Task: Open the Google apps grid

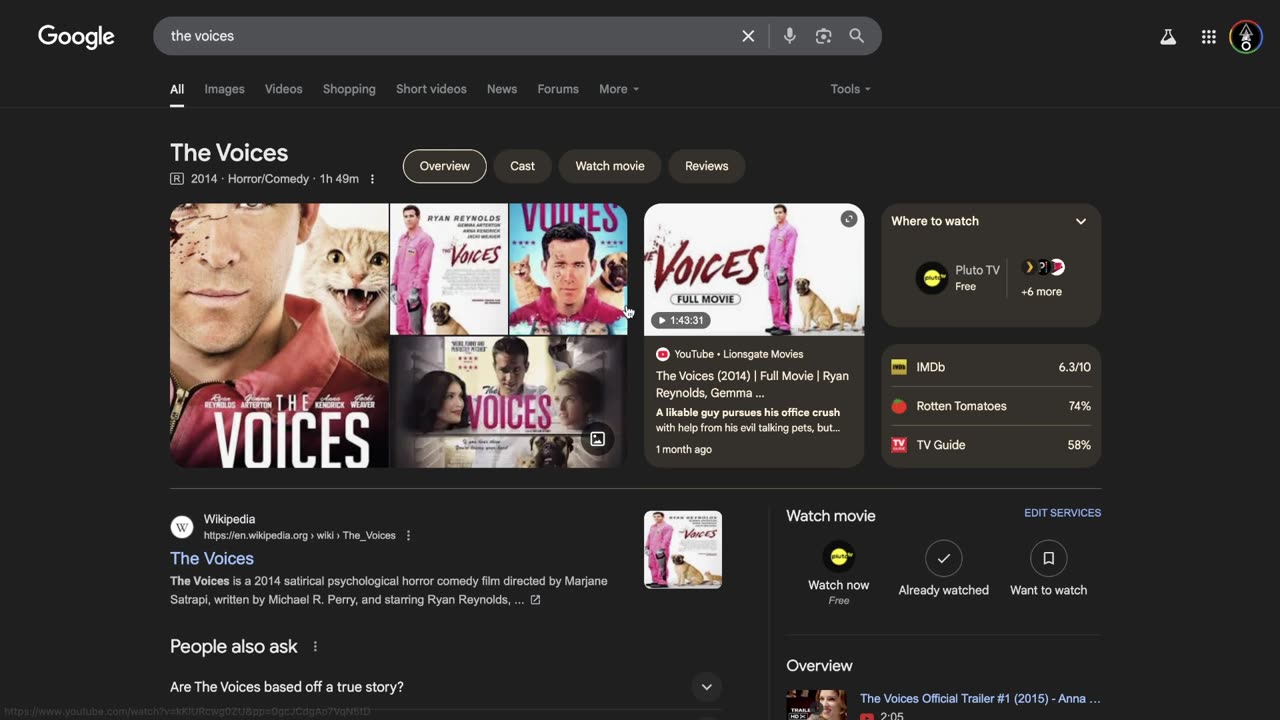Action: pos(1209,37)
